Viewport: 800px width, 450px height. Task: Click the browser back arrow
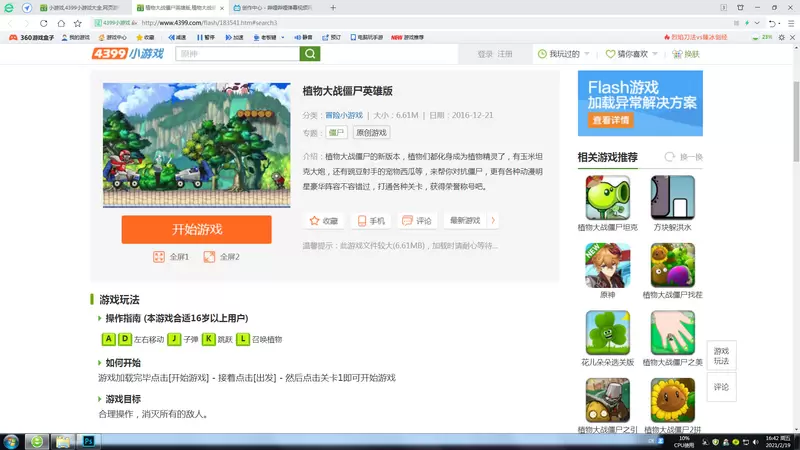click(11, 23)
